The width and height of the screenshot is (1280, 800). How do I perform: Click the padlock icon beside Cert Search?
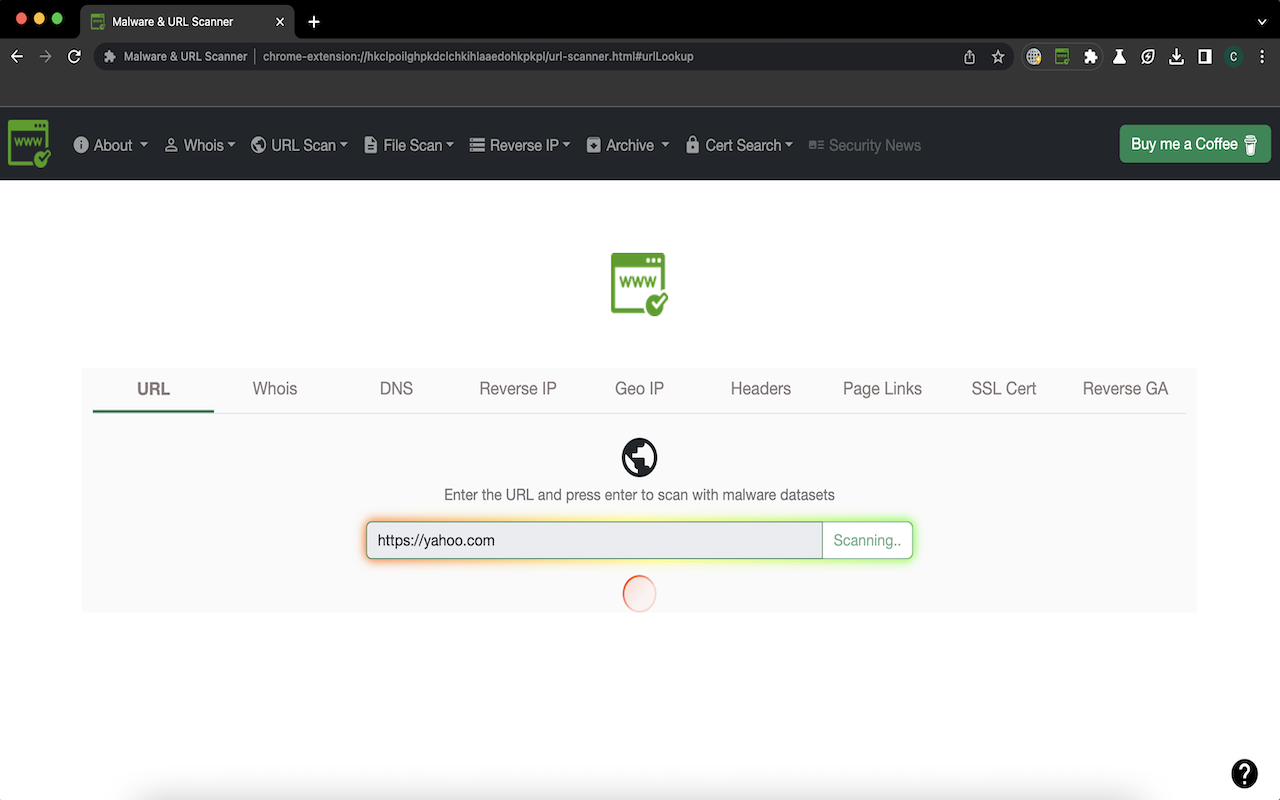pos(693,145)
